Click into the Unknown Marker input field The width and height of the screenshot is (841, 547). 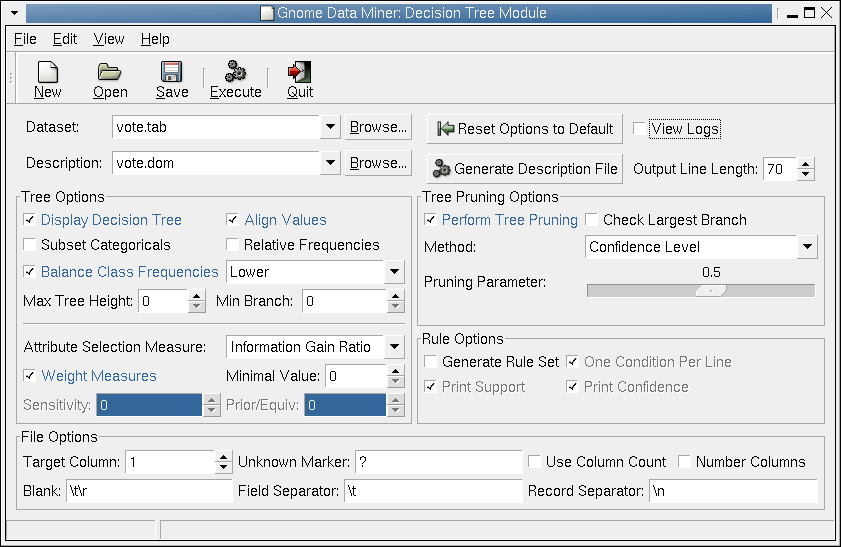(x=438, y=462)
